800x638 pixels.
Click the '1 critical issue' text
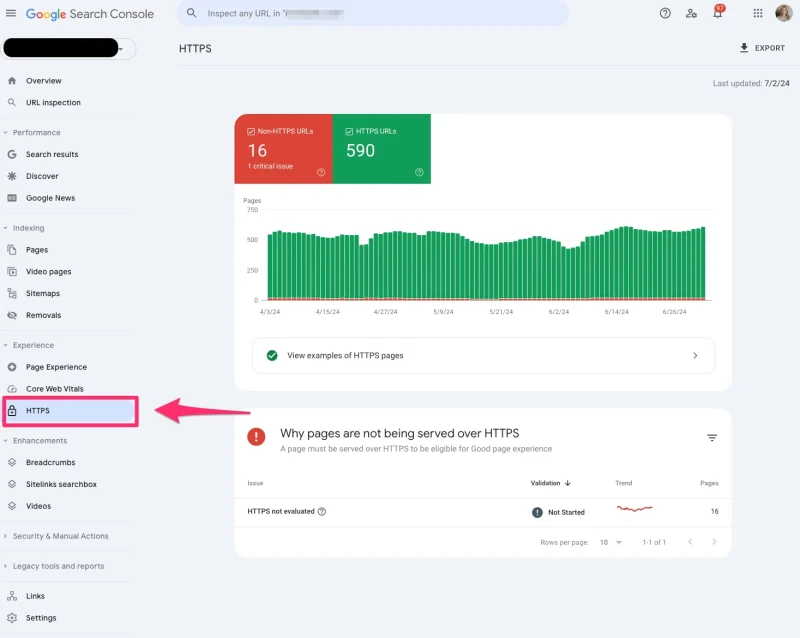tap(270, 166)
